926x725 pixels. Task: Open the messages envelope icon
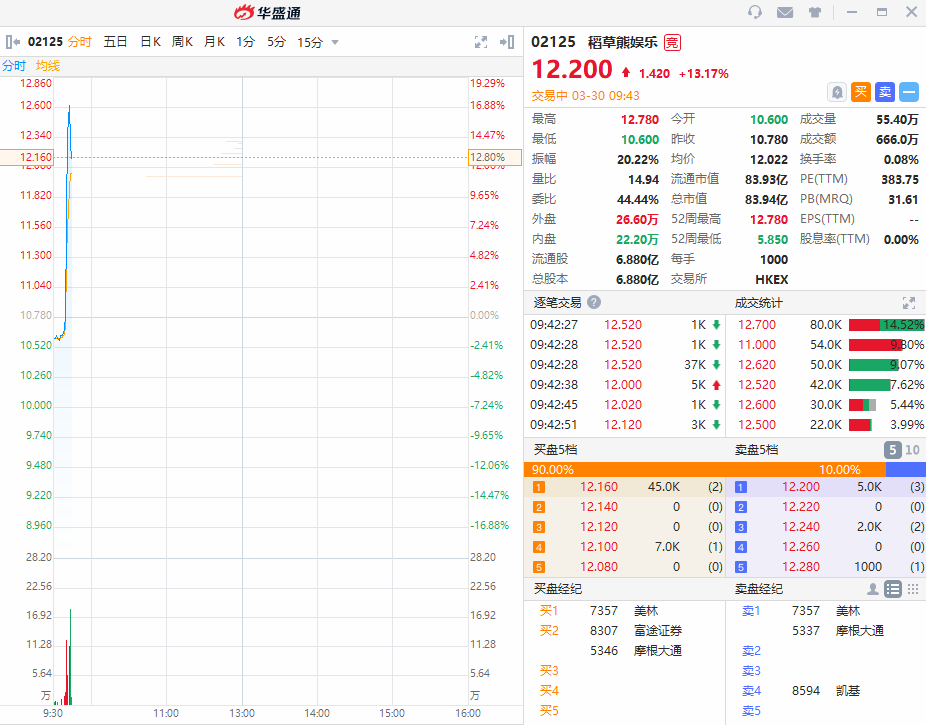[x=785, y=12]
